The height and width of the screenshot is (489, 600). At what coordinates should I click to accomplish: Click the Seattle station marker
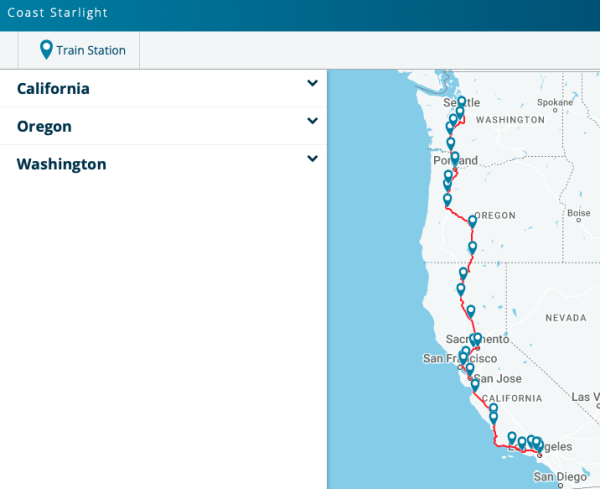pos(462,102)
